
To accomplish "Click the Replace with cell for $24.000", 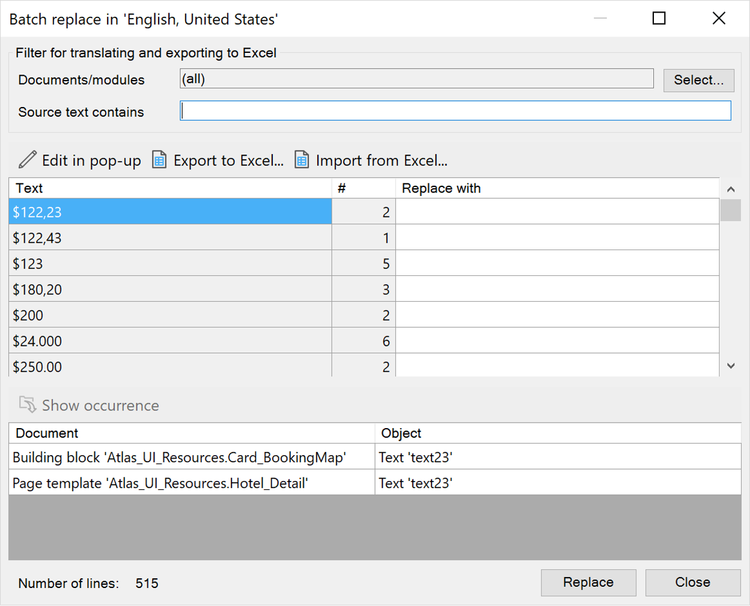I will point(557,341).
